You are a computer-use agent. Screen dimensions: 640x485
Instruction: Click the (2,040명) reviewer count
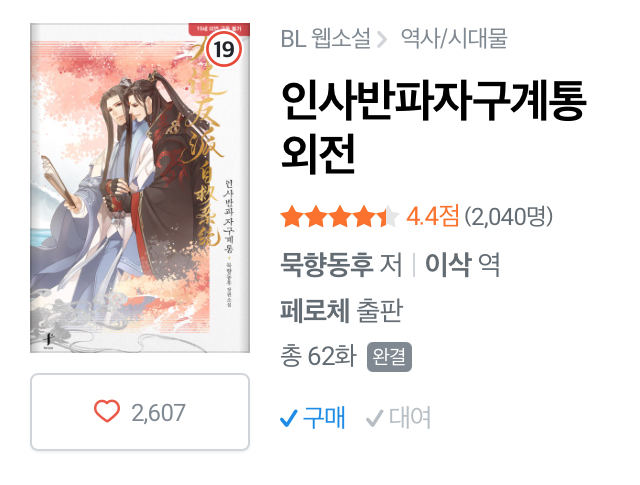(509, 216)
